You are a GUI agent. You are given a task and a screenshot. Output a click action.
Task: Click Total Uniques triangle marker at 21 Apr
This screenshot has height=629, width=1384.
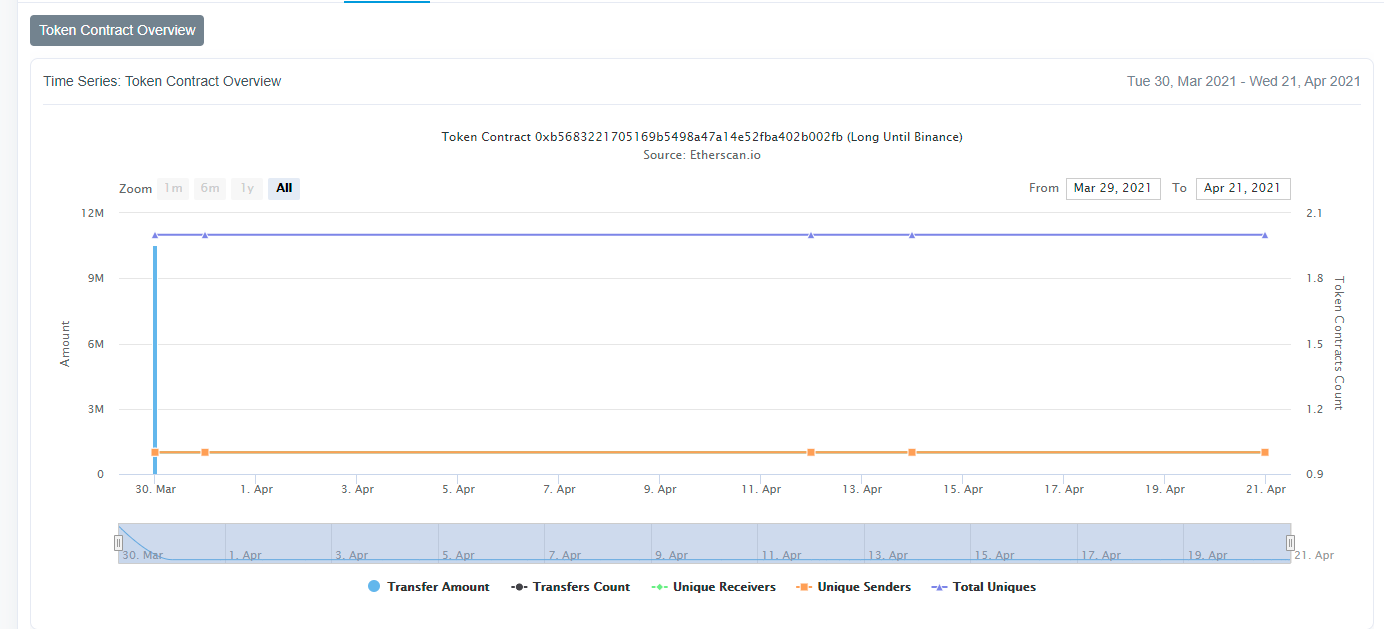click(x=1265, y=235)
